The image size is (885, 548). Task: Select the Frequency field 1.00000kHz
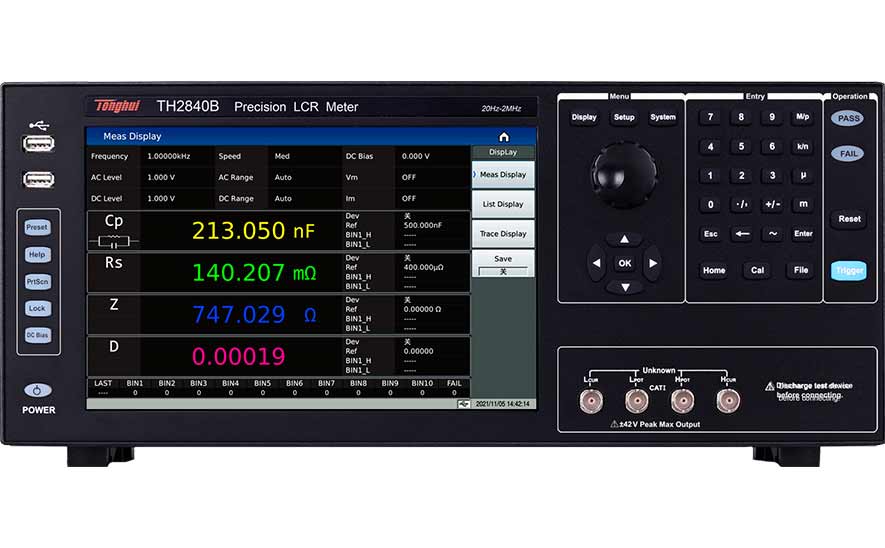(x=169, y=156)
